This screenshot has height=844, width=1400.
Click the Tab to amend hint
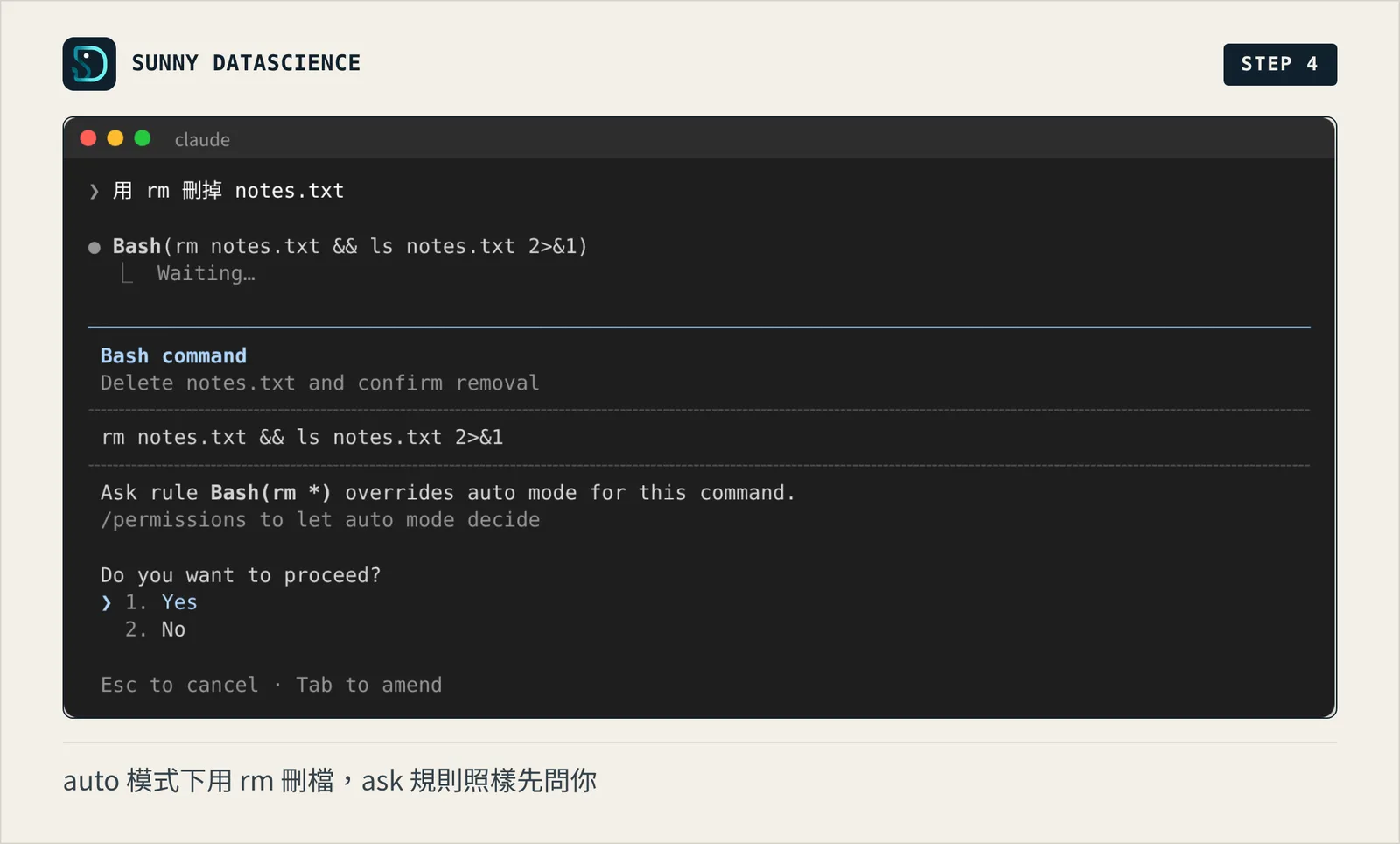pyautogui.click(x=369, y=685)
